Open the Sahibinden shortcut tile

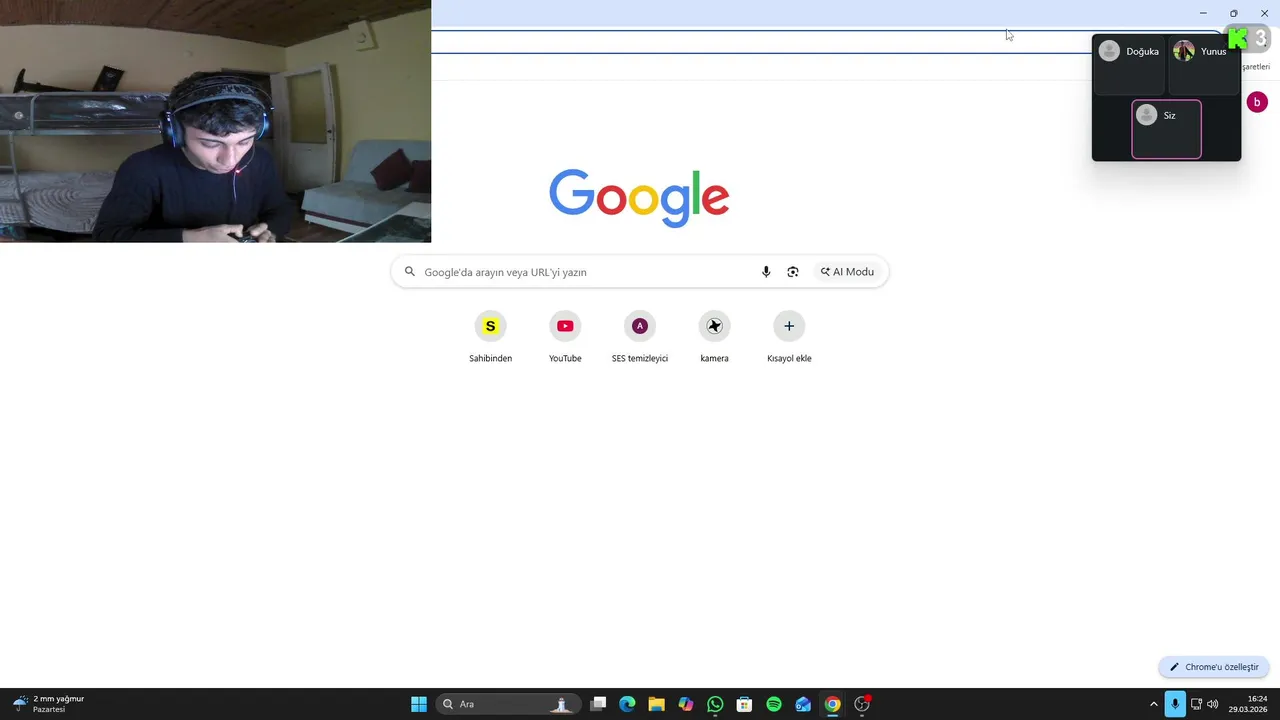click(x=490, y=337)
